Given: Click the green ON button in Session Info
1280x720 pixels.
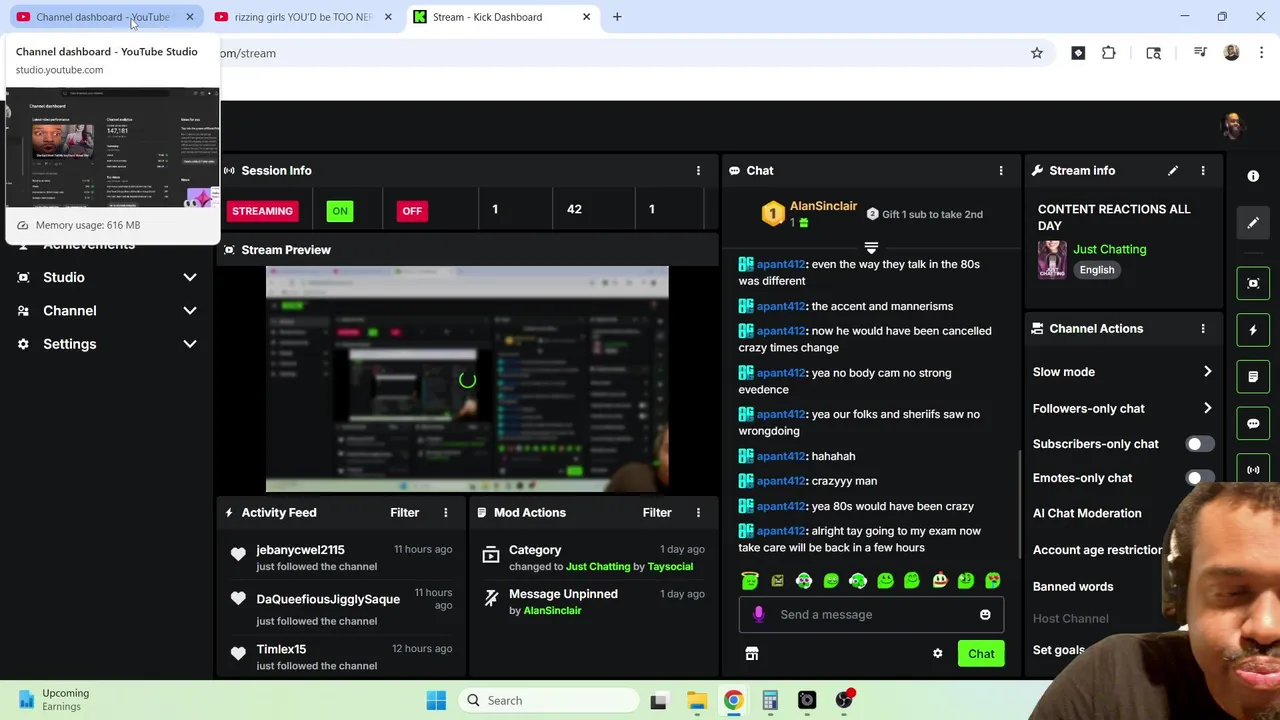Looking at the screenshot, I should (340, 211).
